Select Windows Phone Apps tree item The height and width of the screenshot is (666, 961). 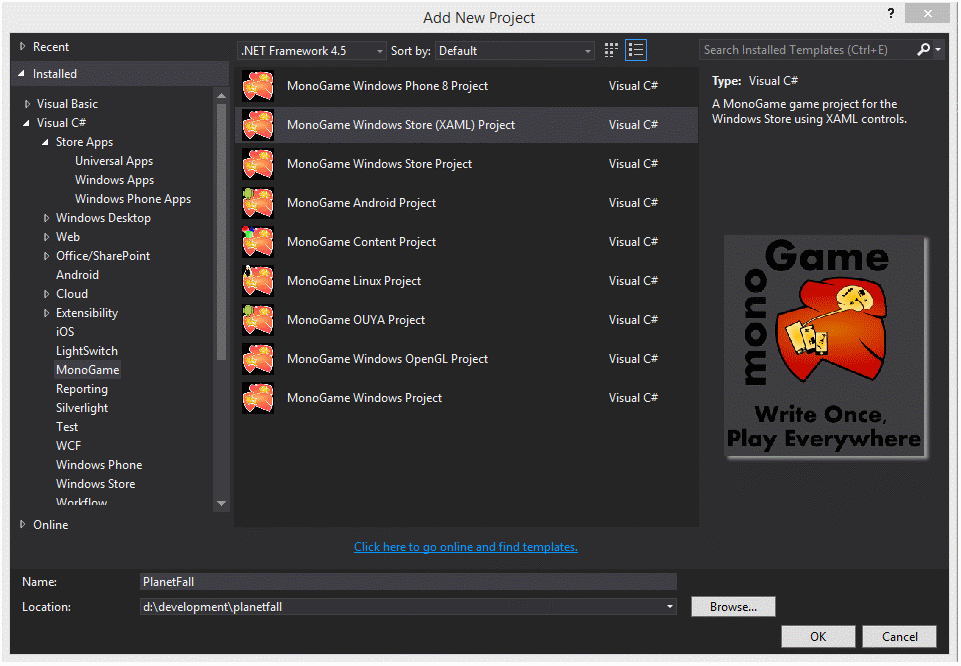[133, 199]
